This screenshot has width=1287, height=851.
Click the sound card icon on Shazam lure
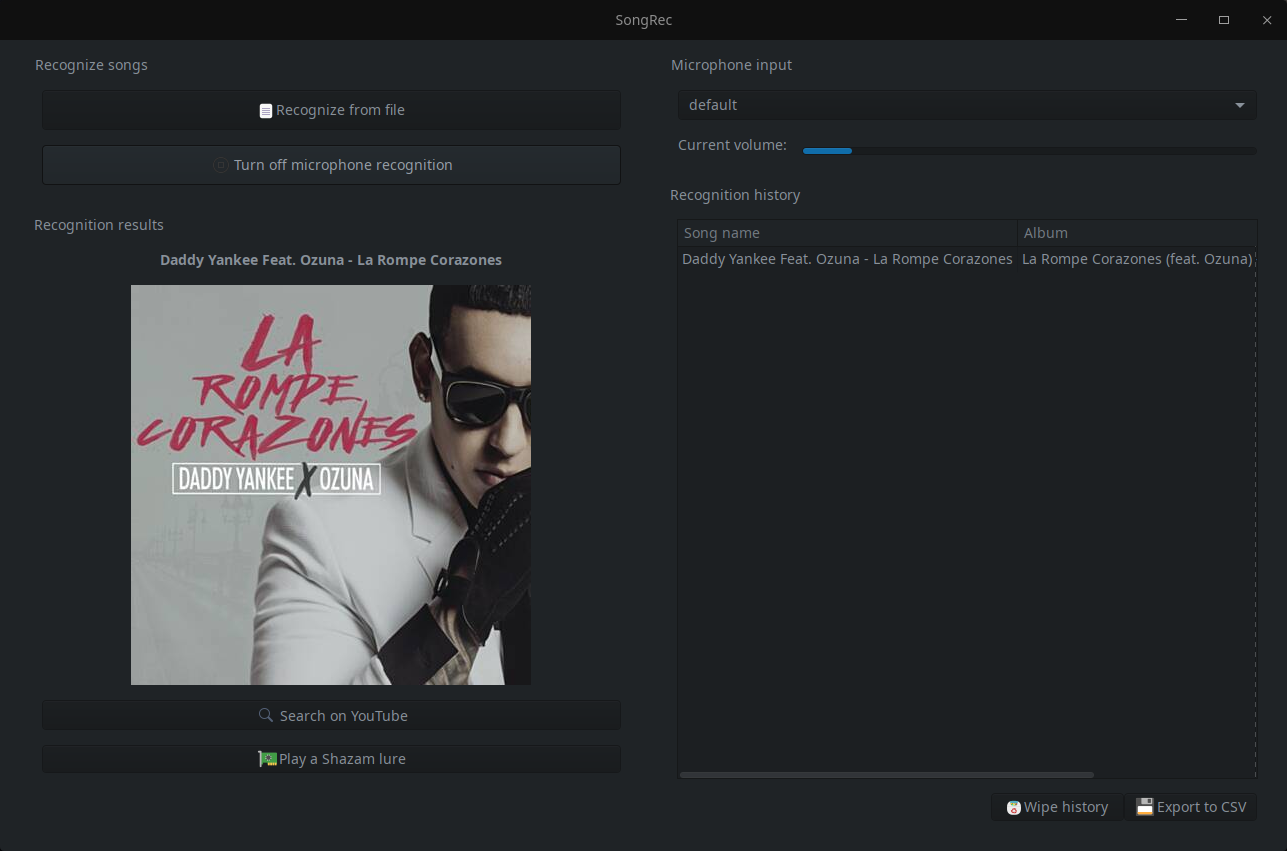coord(267,759)
